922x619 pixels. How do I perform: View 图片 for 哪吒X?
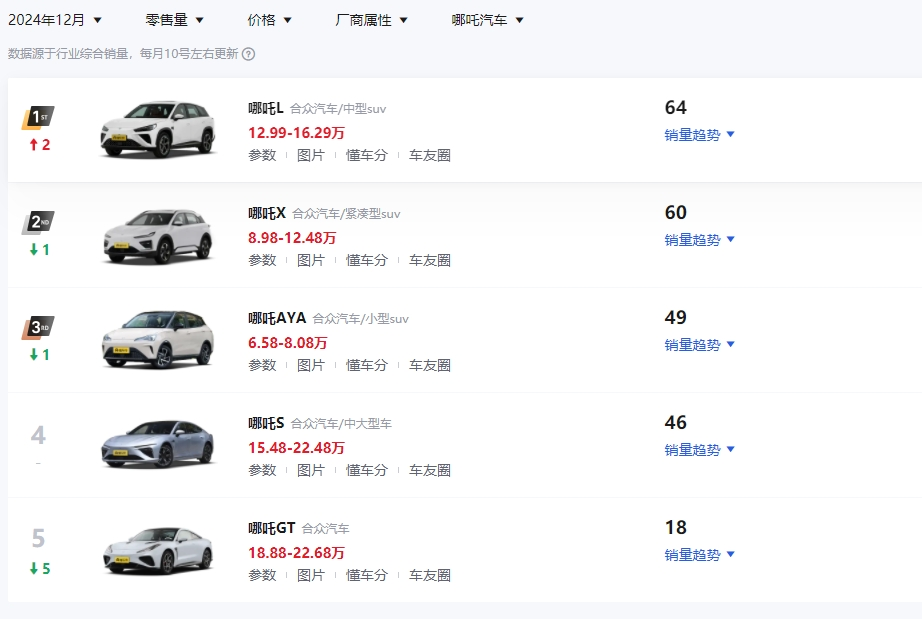click(x=311, y=260)
